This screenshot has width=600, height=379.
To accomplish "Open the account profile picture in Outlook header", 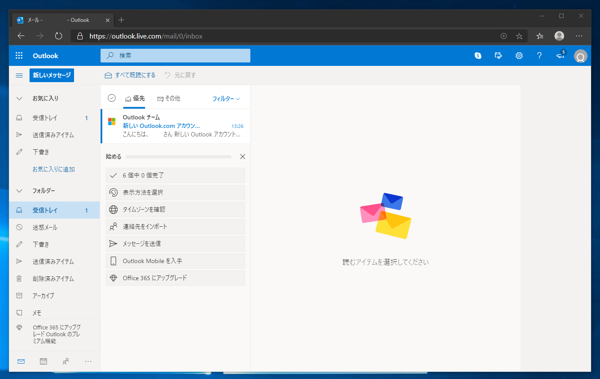I will [580, 56].
